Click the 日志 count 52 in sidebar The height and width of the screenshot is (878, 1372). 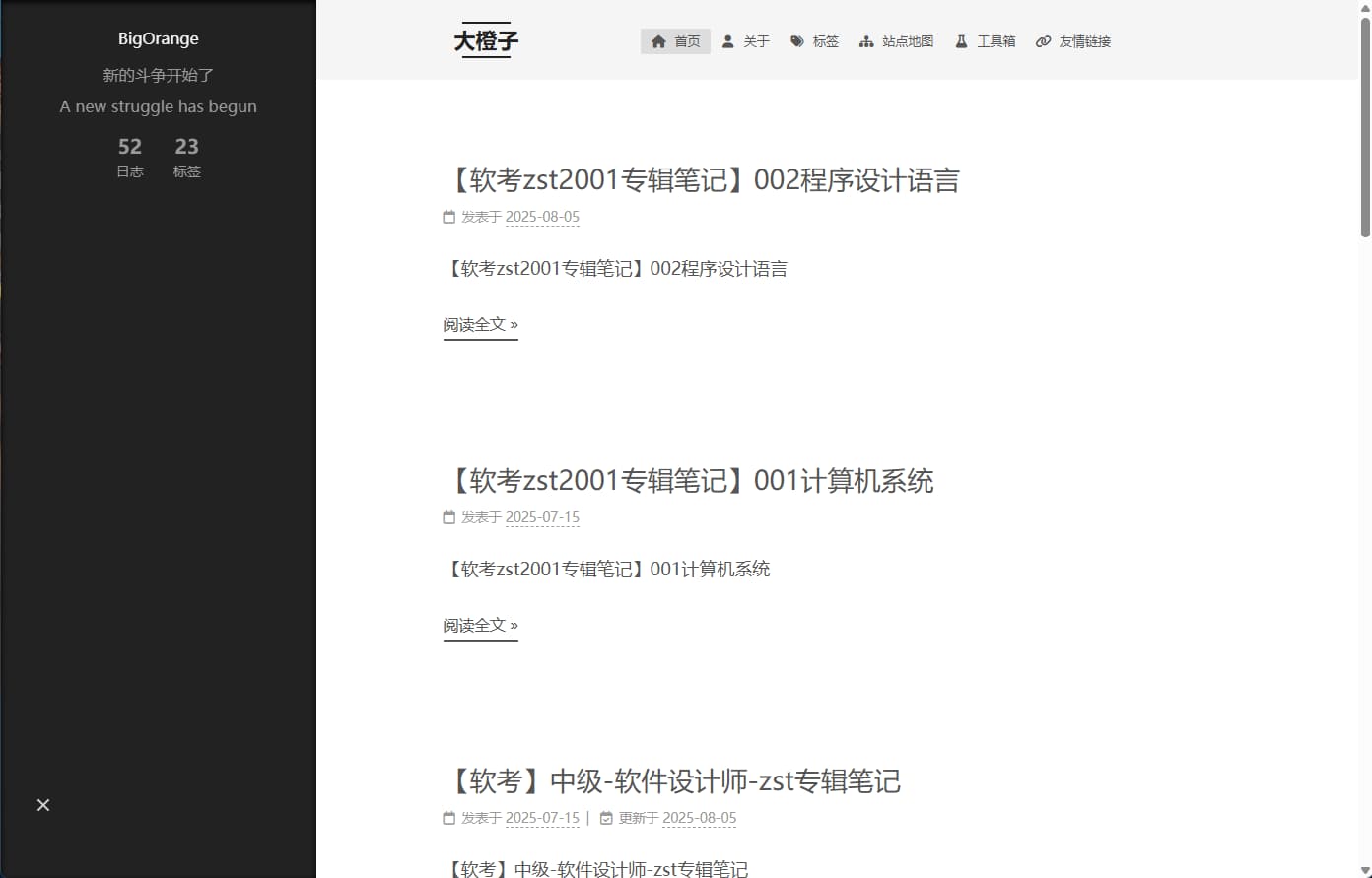click(129, 158)
